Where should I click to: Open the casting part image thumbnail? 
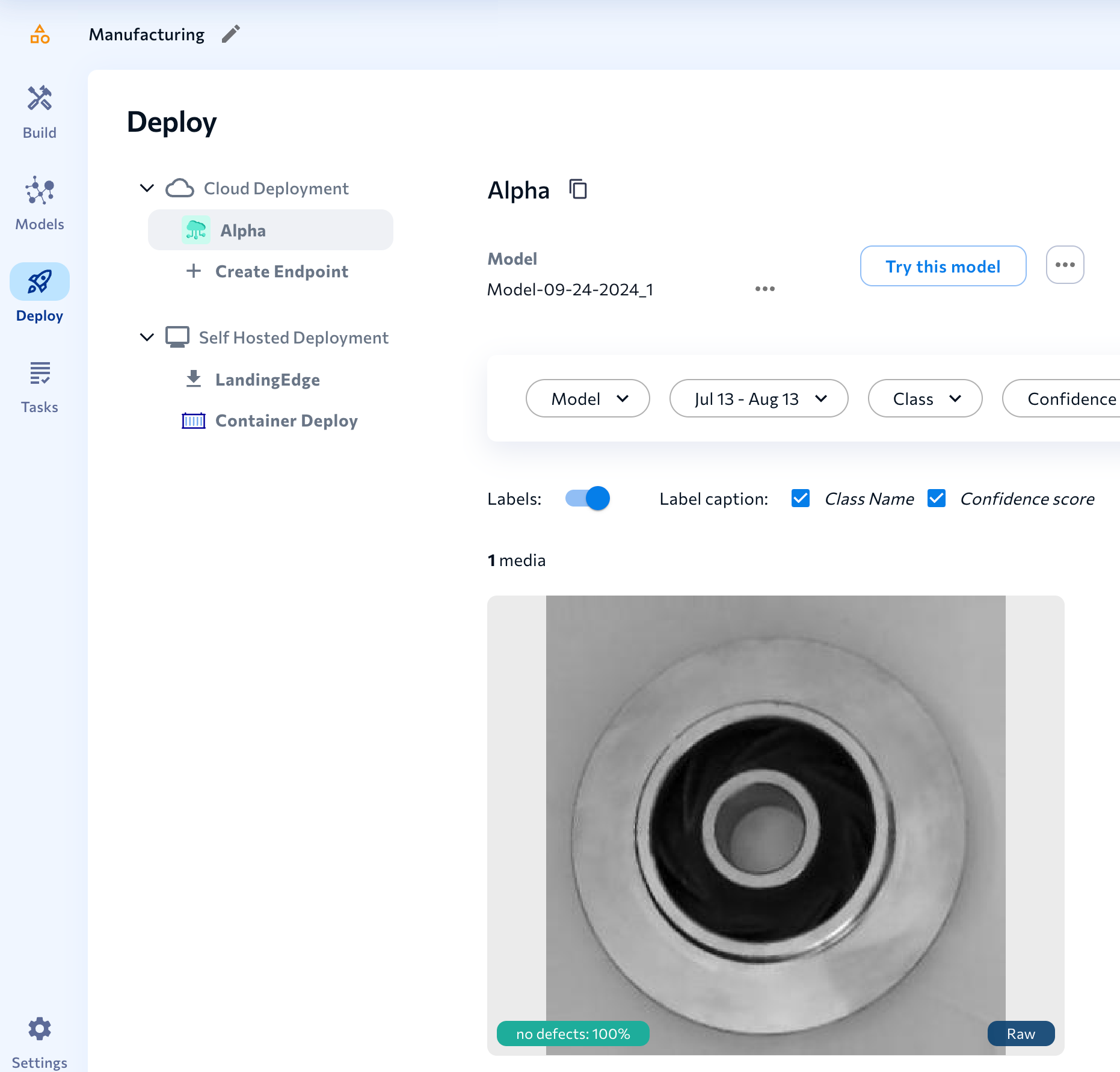[x=775, y=824]
